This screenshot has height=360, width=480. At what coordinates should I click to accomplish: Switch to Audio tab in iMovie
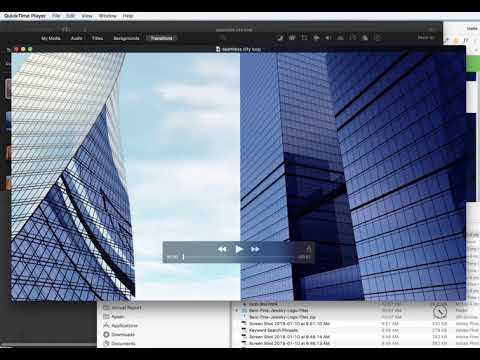[77, 38]
